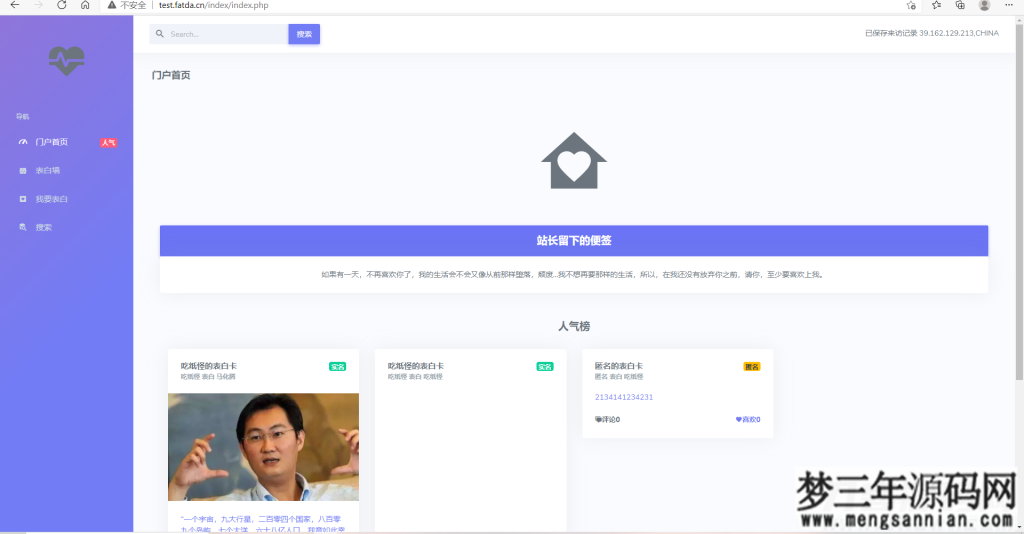
Task: Click the magnifier icon in the search box
Action: [160, 34]
